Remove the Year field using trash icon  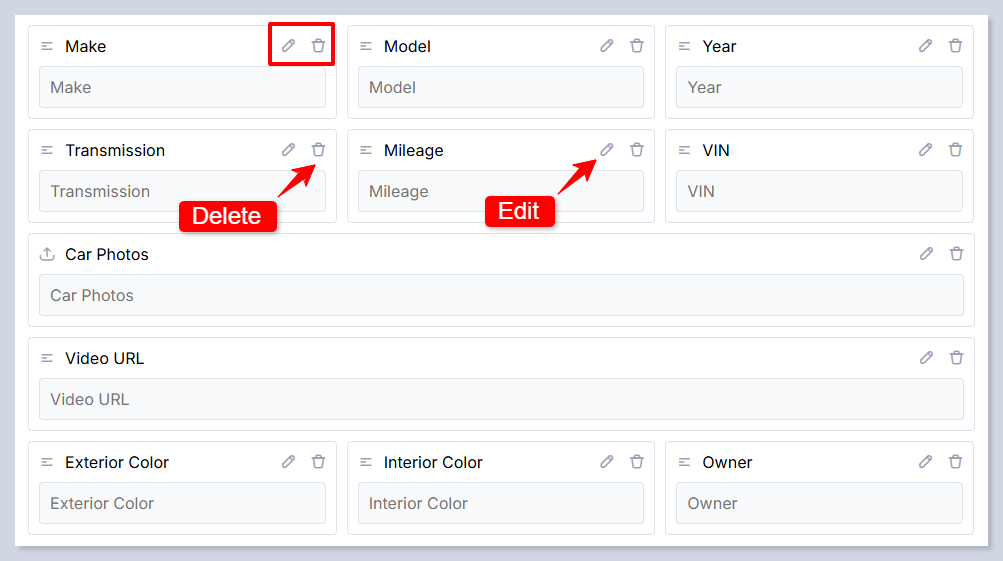point(955,46)
